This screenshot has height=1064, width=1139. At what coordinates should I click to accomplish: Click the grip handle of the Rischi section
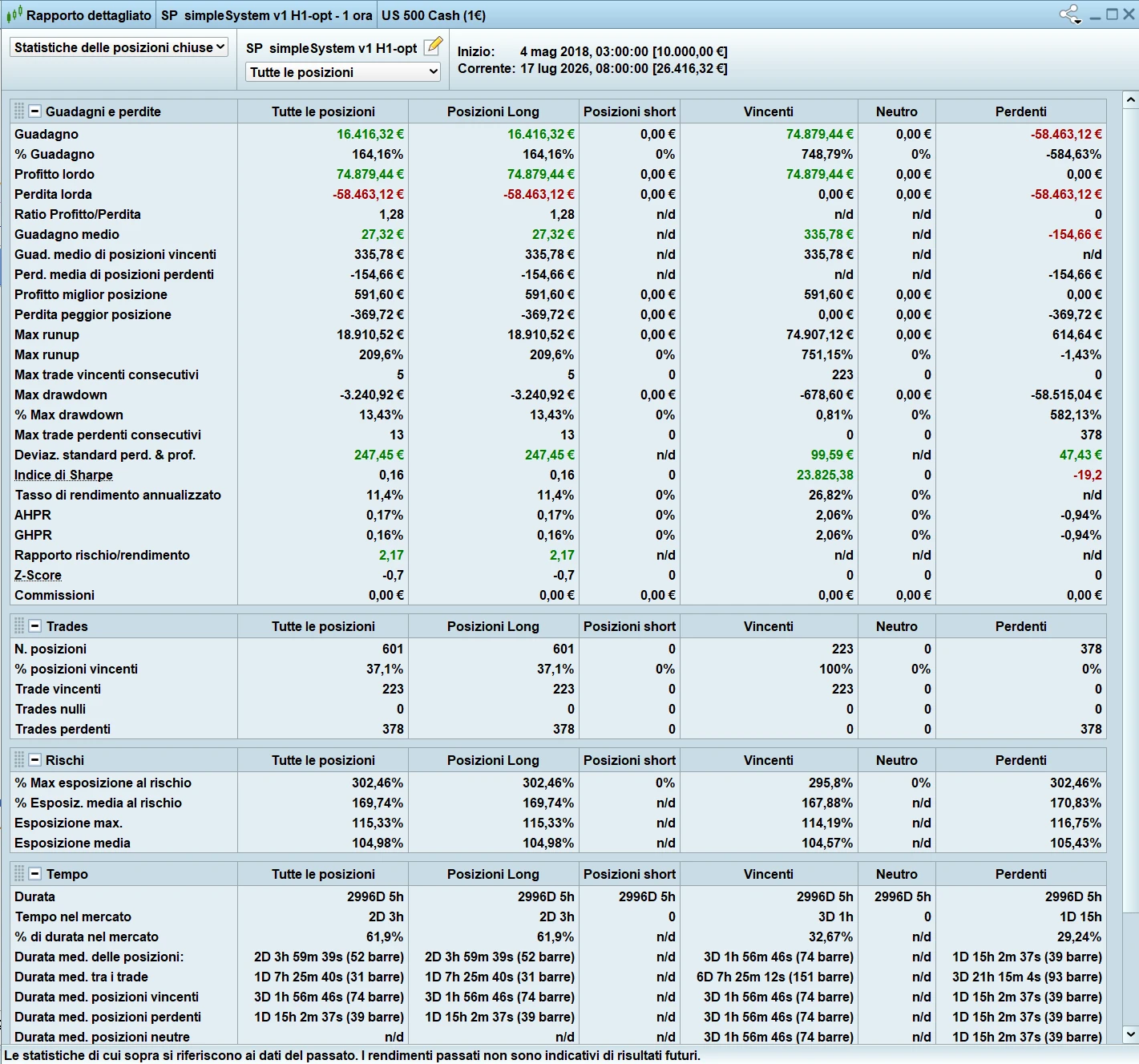pos(19,760)
